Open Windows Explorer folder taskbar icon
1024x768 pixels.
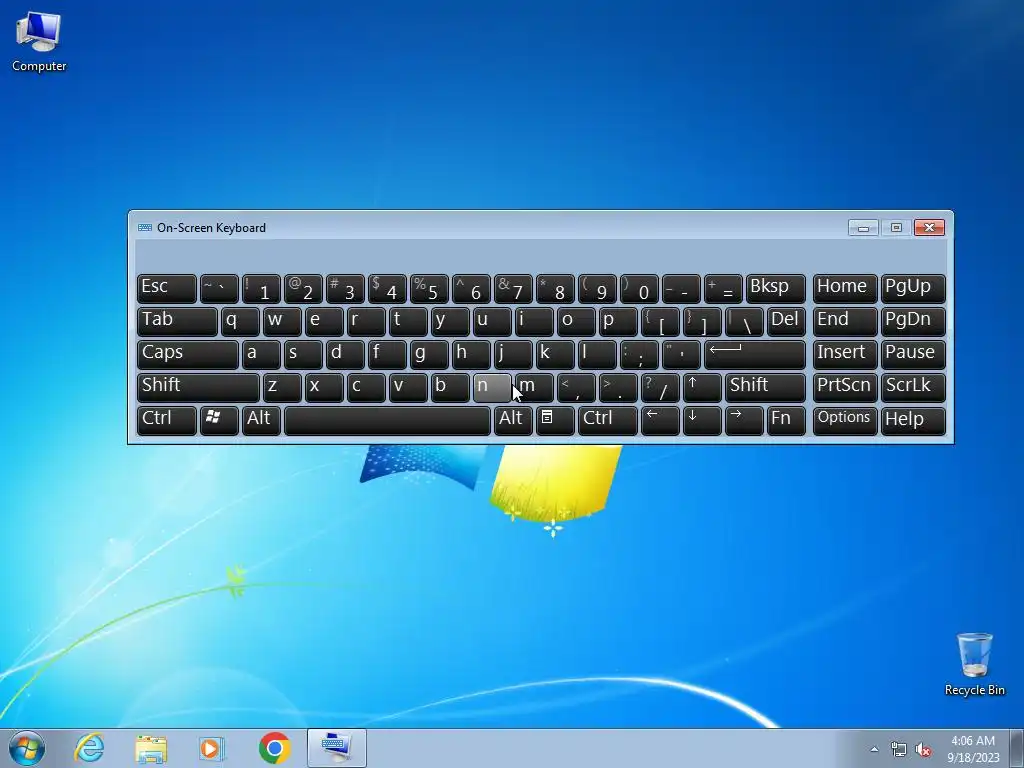click(x=151, y=748)
